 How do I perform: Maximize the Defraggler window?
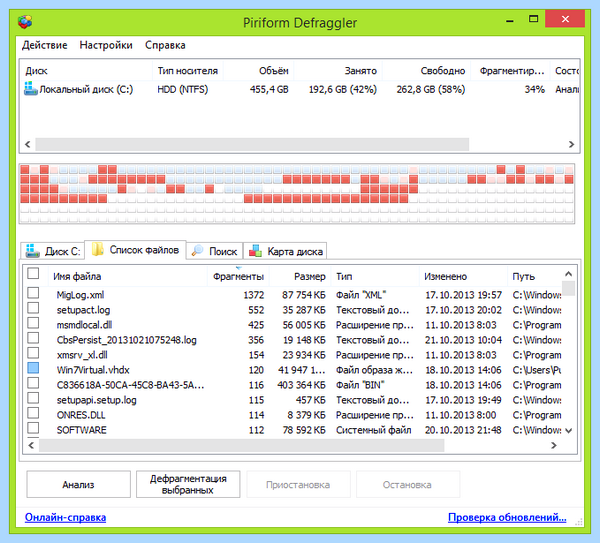[x=533, y=19]
